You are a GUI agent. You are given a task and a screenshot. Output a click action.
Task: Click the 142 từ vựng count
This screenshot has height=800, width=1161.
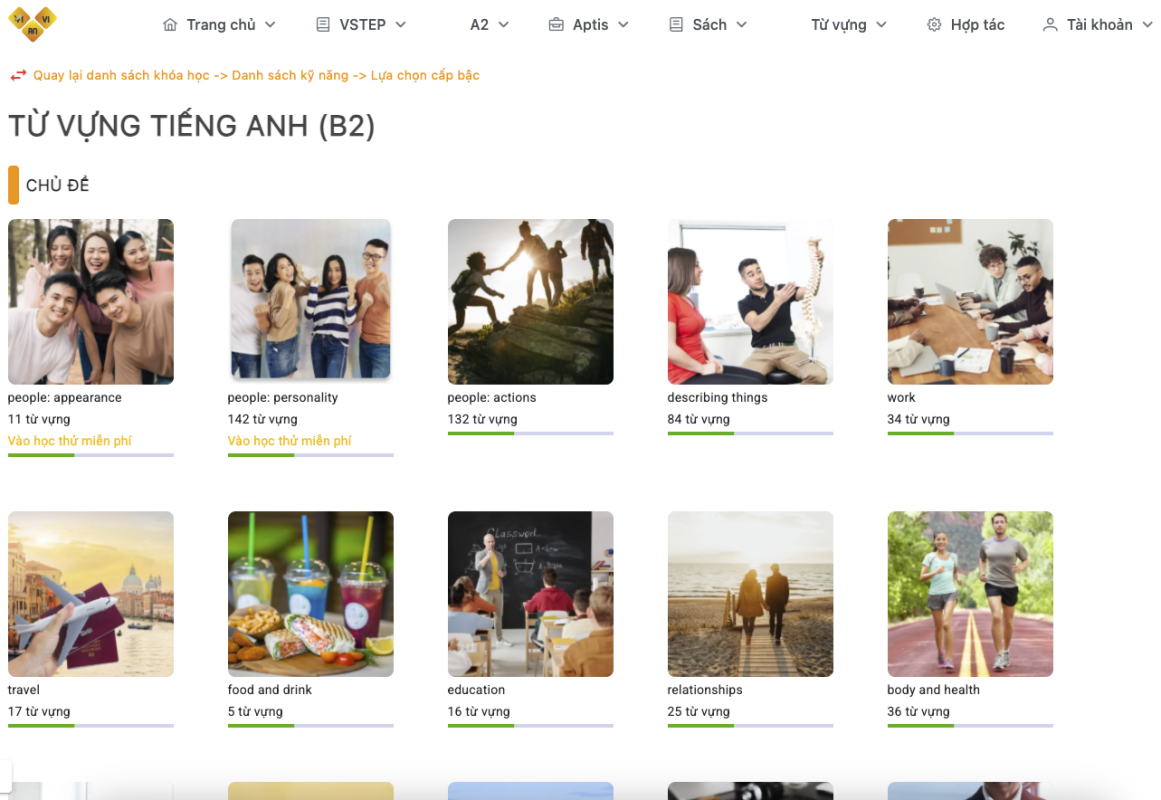pos(262,419)
